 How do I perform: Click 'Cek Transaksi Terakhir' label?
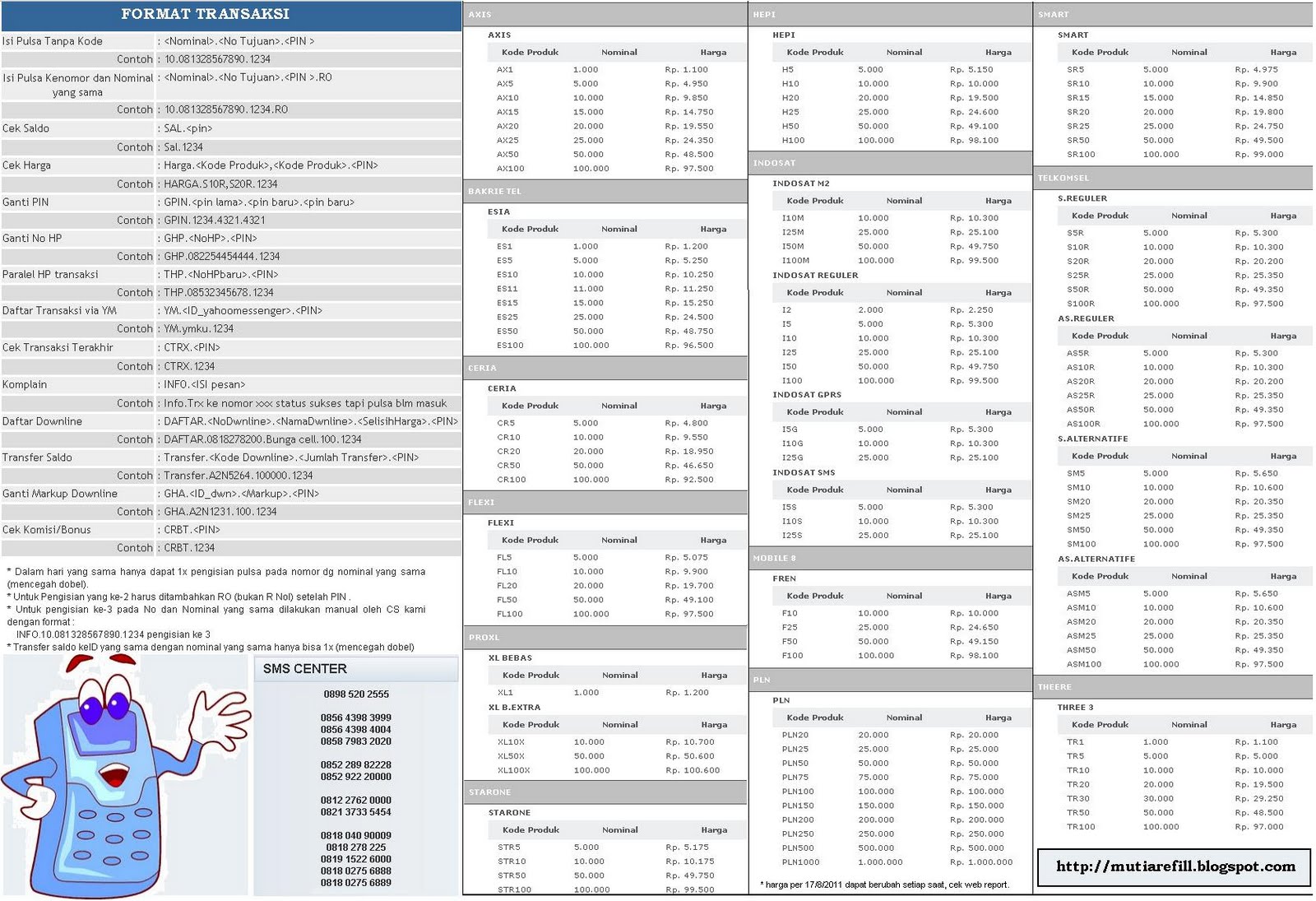58,347
